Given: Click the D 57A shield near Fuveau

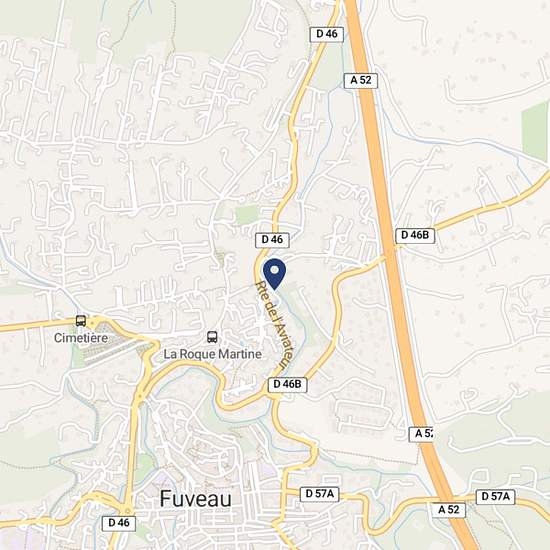Looking at the screenshot, I should pos(320,494).
